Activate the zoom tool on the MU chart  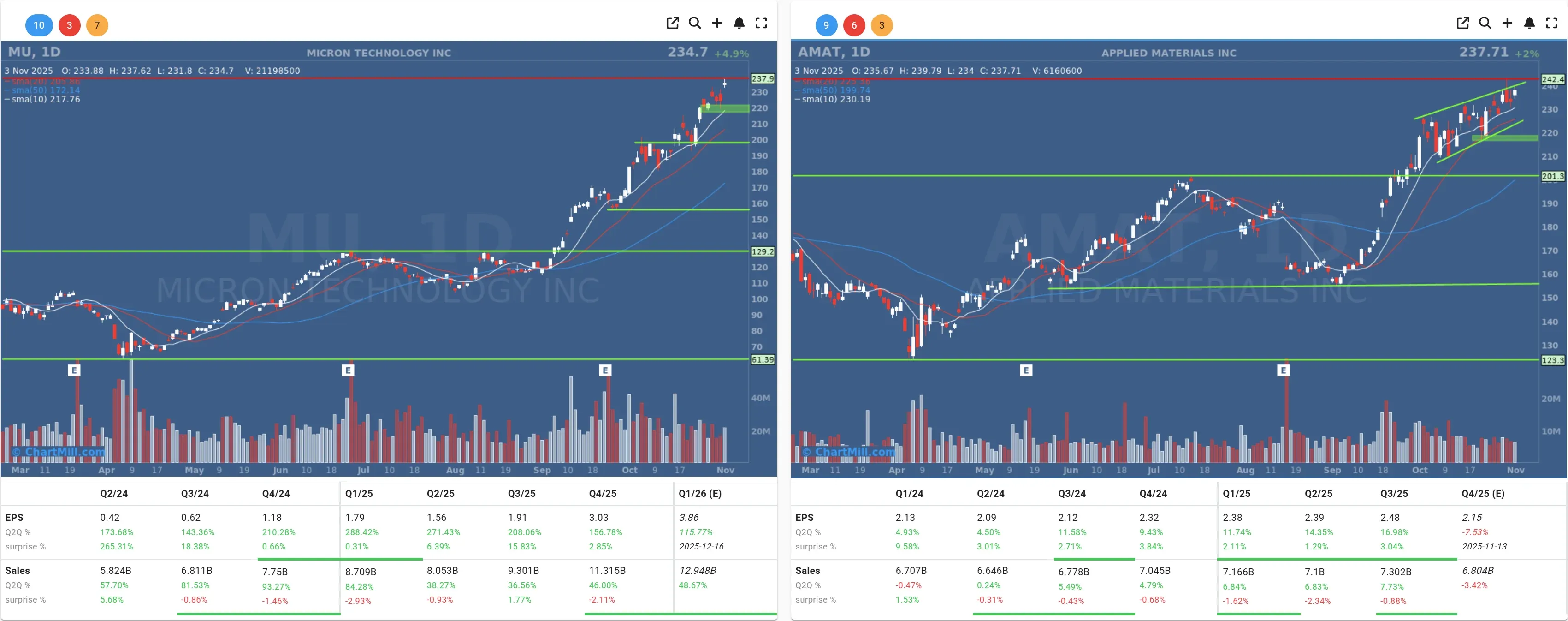coord(695,23)
